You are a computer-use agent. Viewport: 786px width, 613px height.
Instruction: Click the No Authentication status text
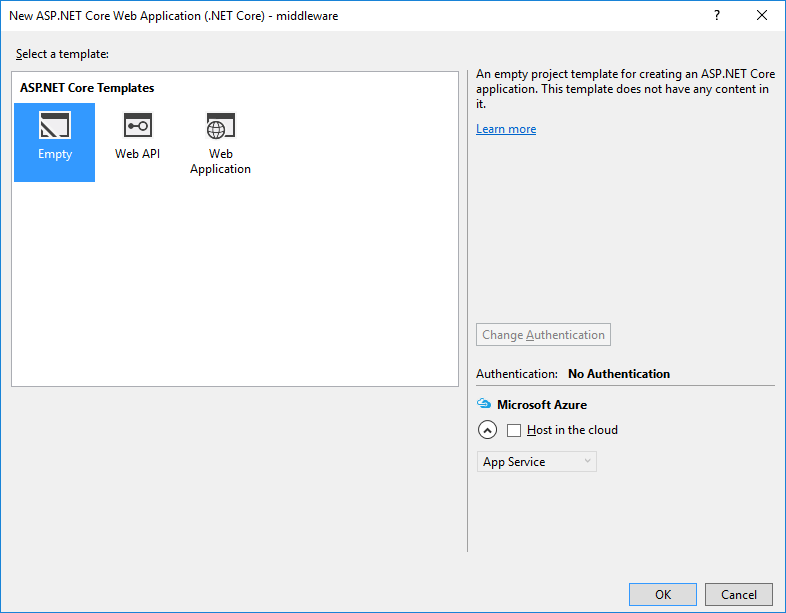(x=619, y=374)
